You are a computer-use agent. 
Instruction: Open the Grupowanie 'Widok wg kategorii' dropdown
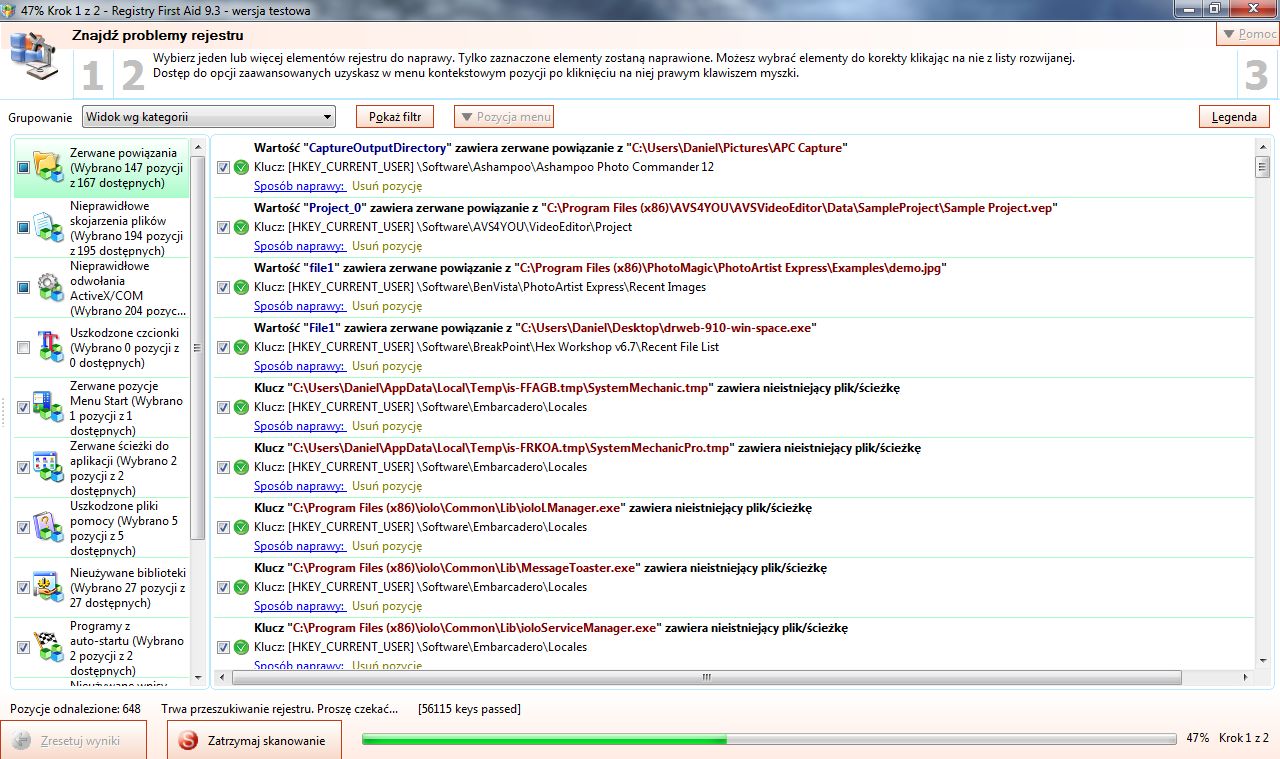208,117
